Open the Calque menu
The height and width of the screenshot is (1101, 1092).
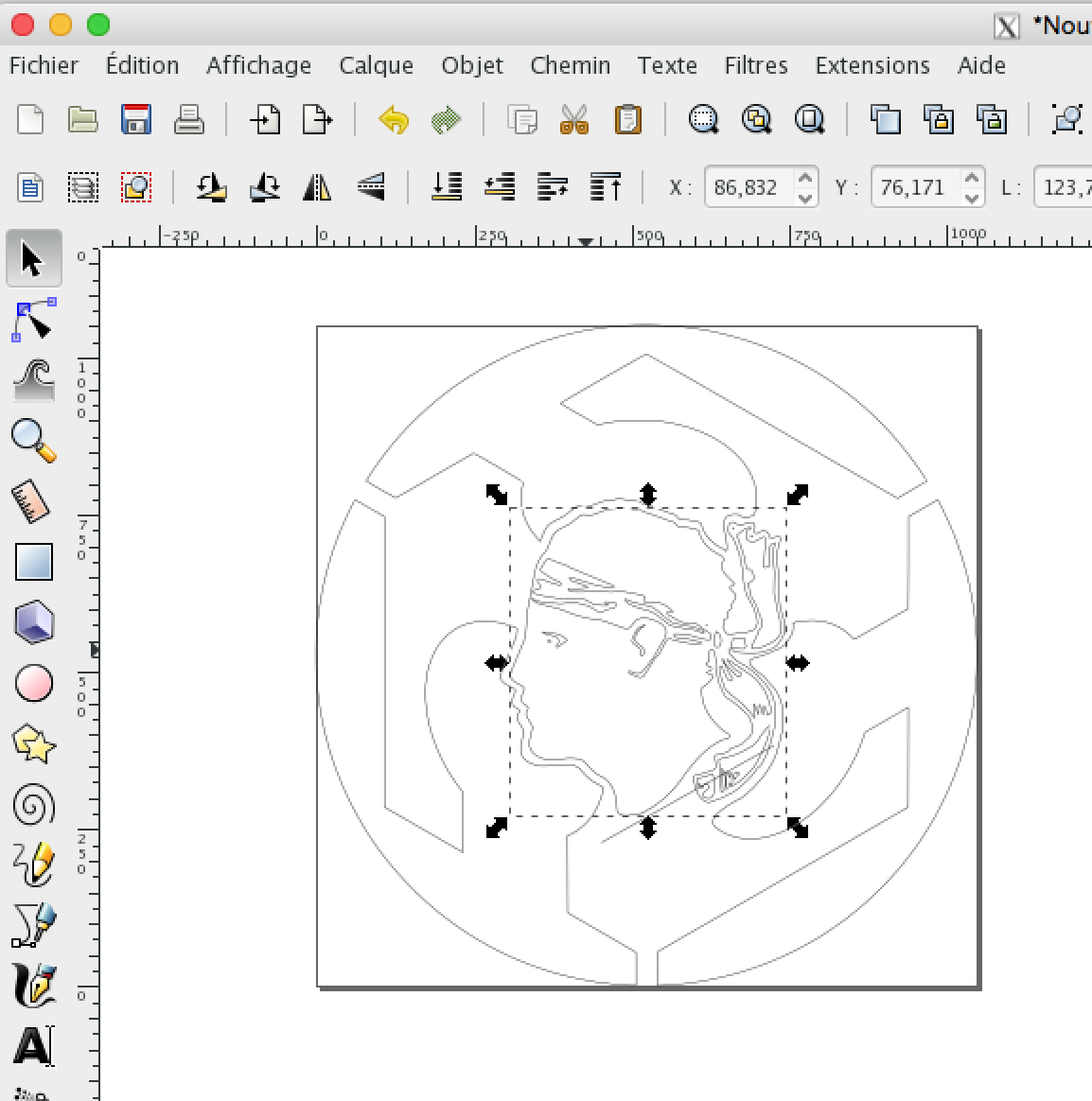coord(376,65)
